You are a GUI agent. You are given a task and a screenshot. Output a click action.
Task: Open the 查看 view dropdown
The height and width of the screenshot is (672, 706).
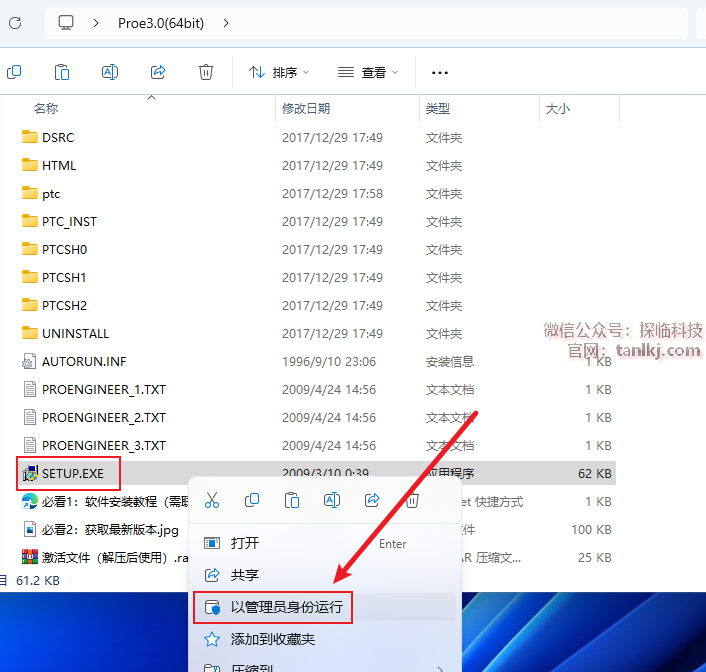(x=368, y=72)
